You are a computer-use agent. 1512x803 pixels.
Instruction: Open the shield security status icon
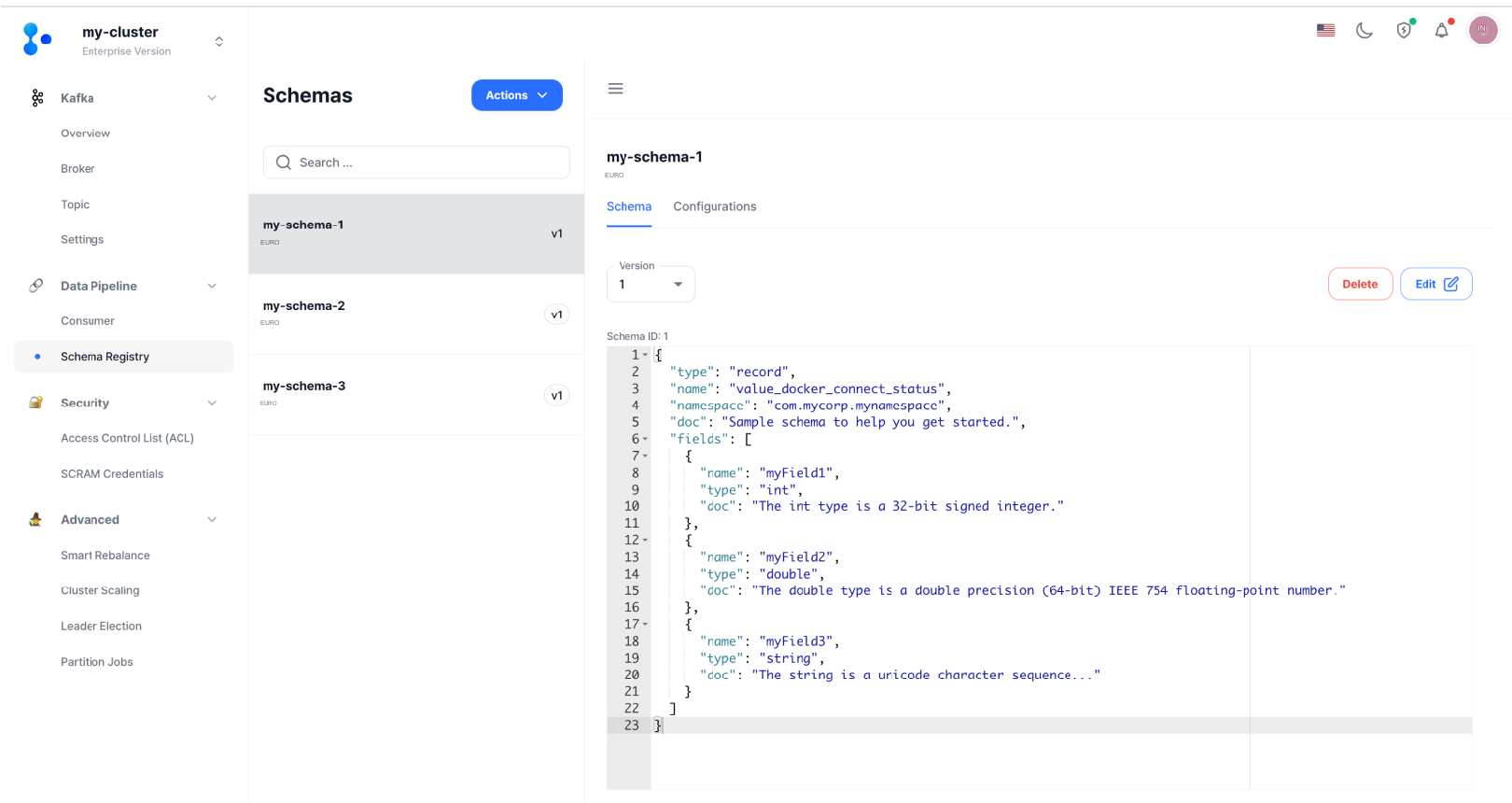1404,31
